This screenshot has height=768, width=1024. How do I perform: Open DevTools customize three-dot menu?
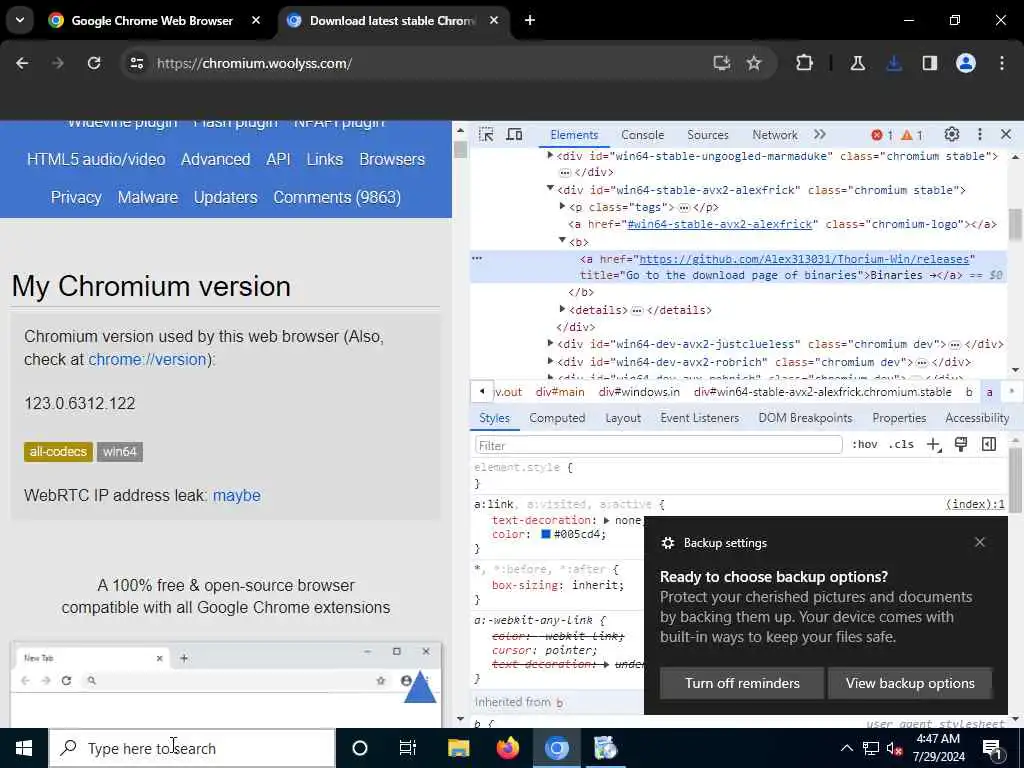coord(980,135)
